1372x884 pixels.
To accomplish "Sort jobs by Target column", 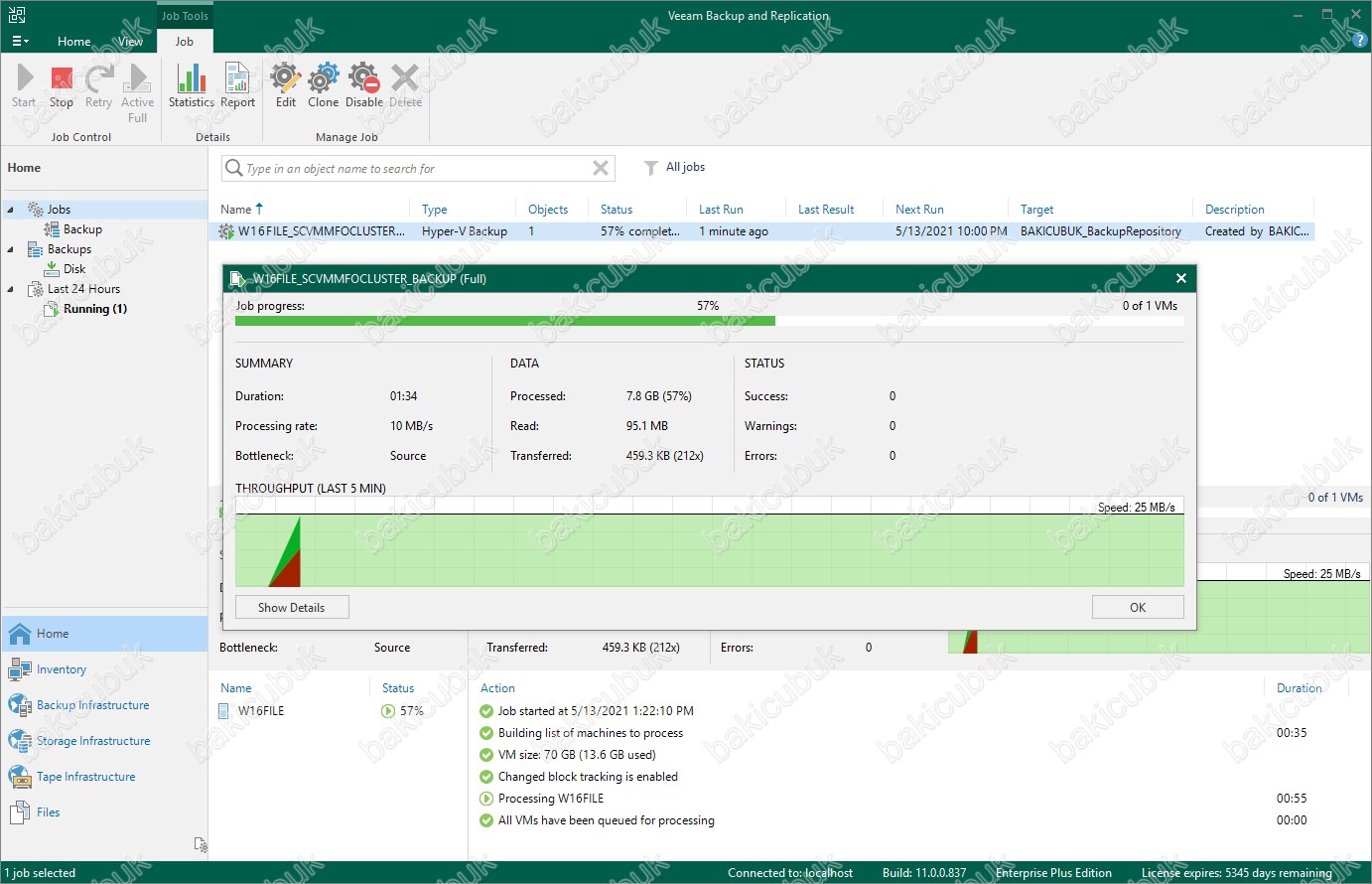I will pyautogui.click(x=1037, y=210).
